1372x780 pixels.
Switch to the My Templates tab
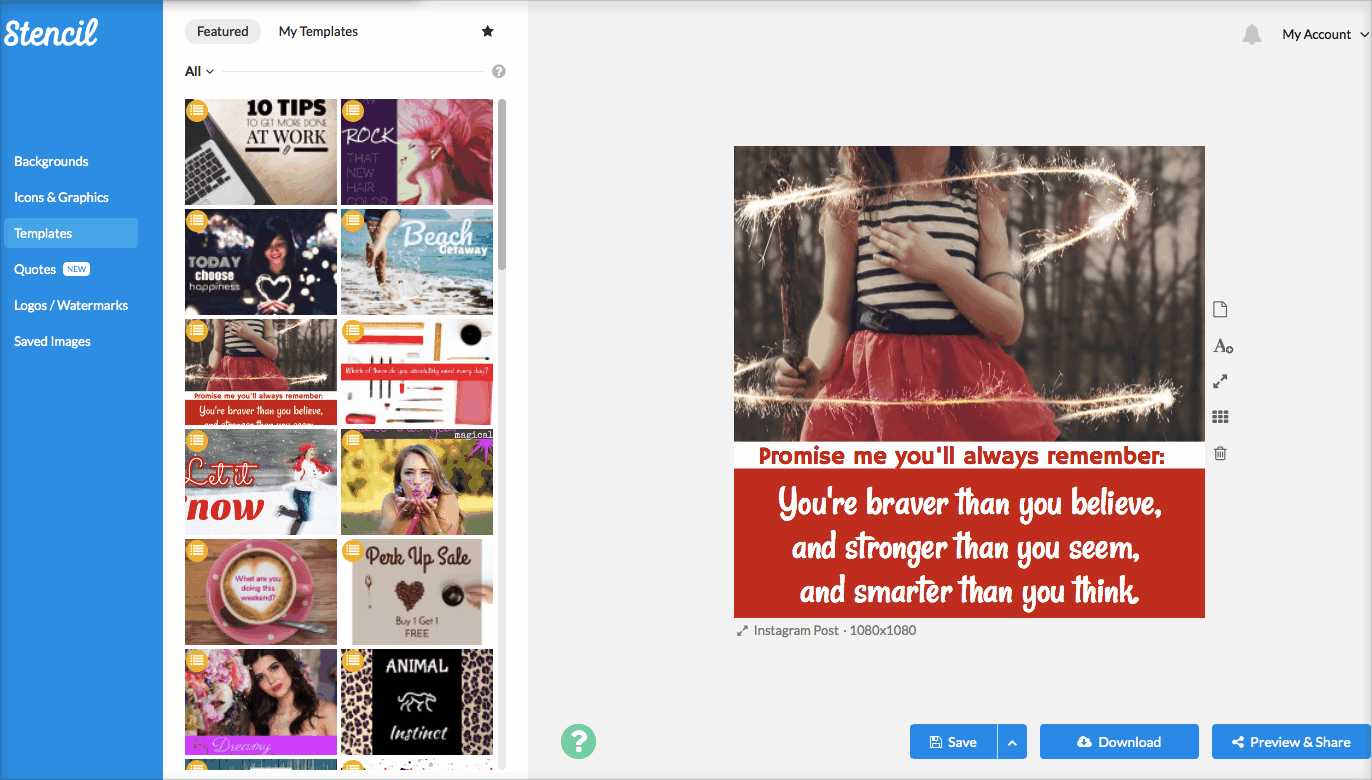click(318, 31)
